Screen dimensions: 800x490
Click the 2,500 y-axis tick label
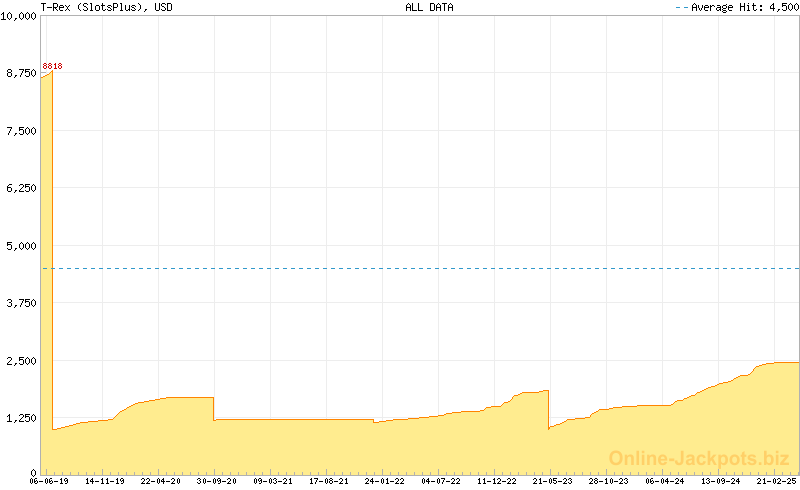click(x=20, y=361)
